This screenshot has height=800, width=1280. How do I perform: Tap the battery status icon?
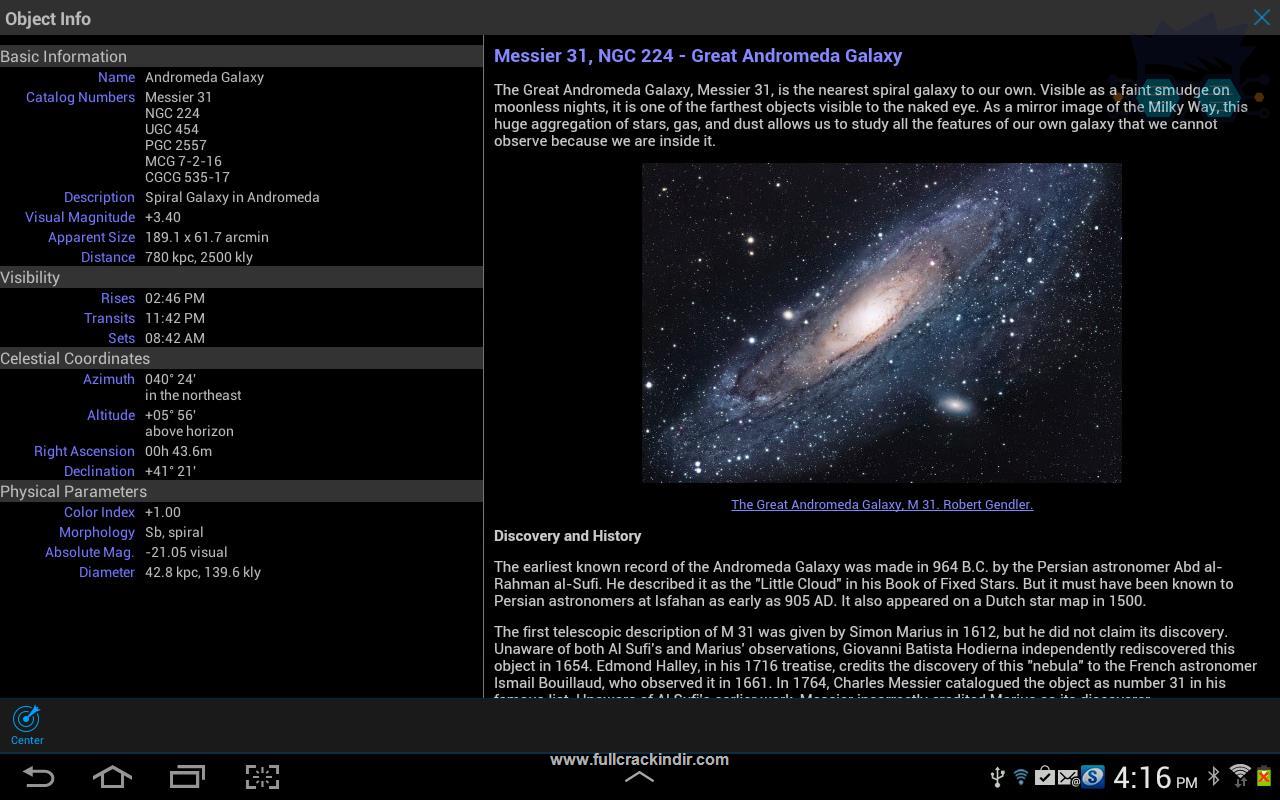1265,776
